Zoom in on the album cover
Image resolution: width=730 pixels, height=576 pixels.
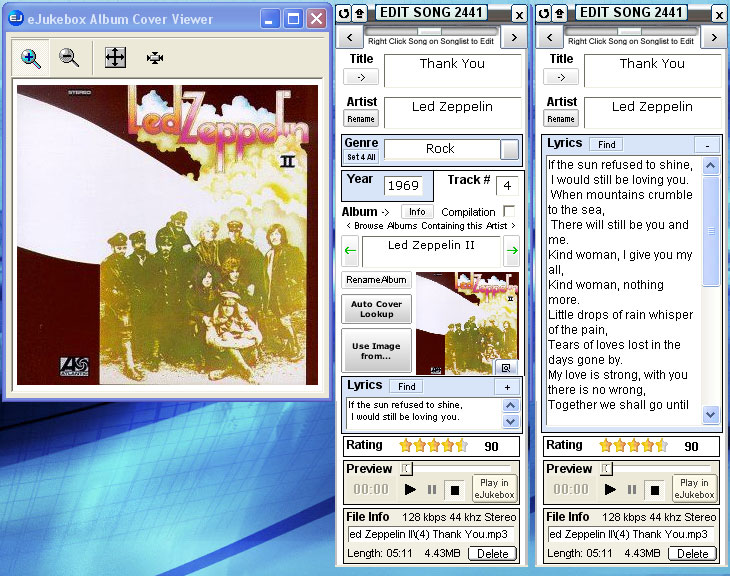tap(30, 58)
